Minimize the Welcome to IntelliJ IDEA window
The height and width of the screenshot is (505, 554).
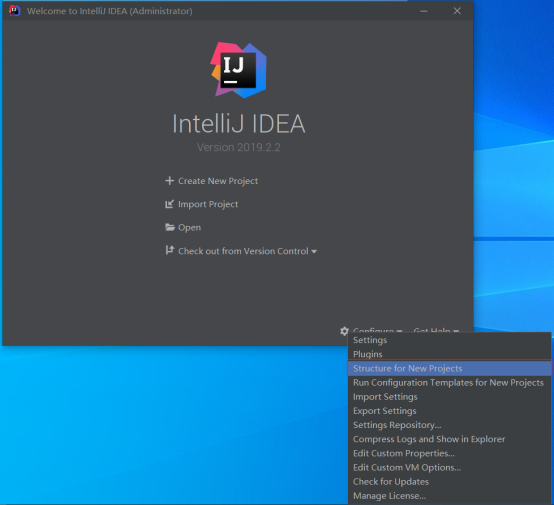424,11
